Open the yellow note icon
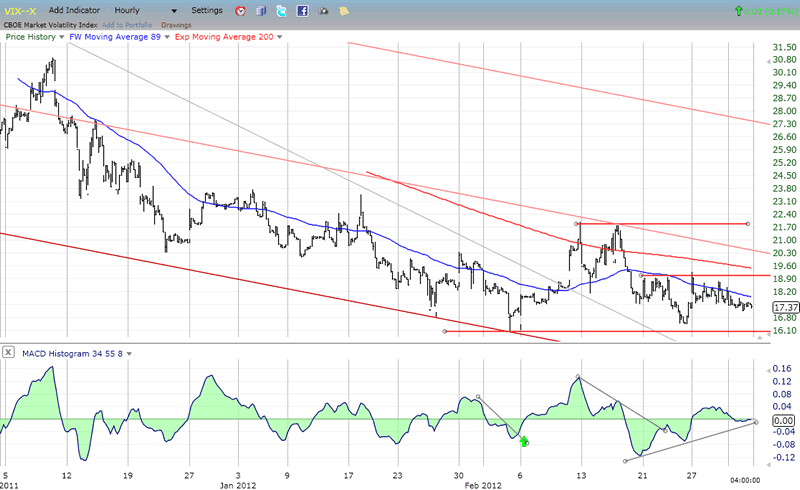This screenshot has width=800, height=490. [343, 10]
